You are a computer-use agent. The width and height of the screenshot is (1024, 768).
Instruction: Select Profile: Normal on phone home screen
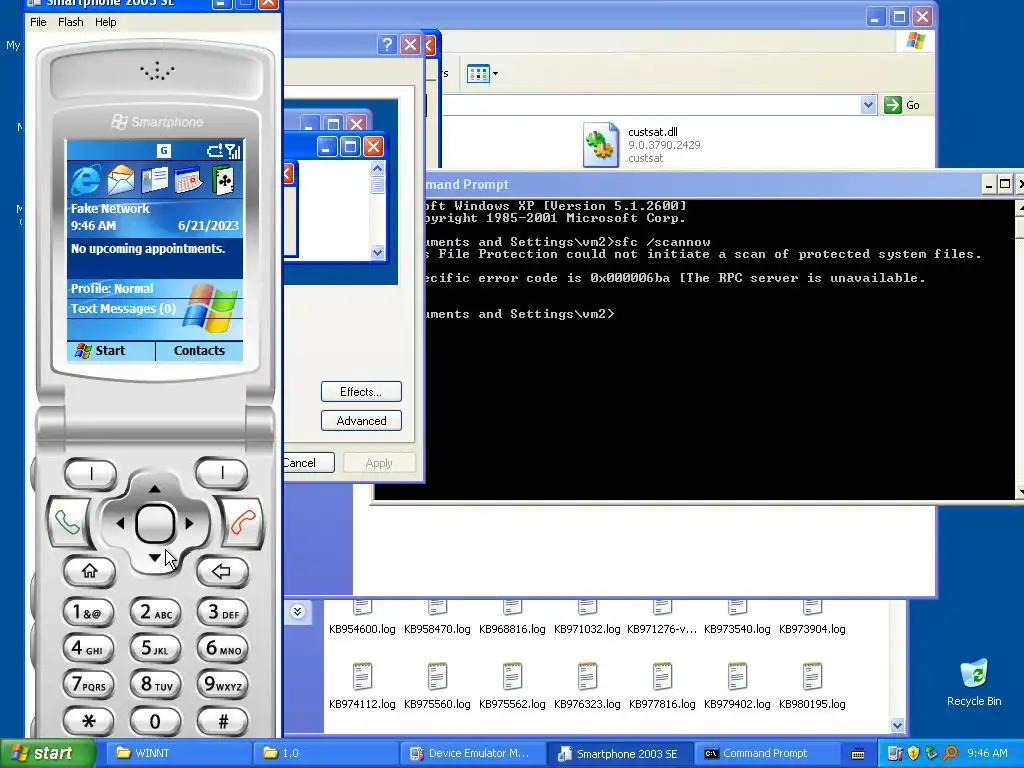click(112, 289)
